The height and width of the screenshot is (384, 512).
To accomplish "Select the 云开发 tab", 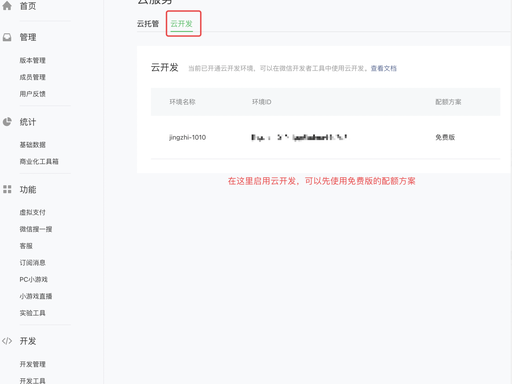I will (x=182, y=24).
